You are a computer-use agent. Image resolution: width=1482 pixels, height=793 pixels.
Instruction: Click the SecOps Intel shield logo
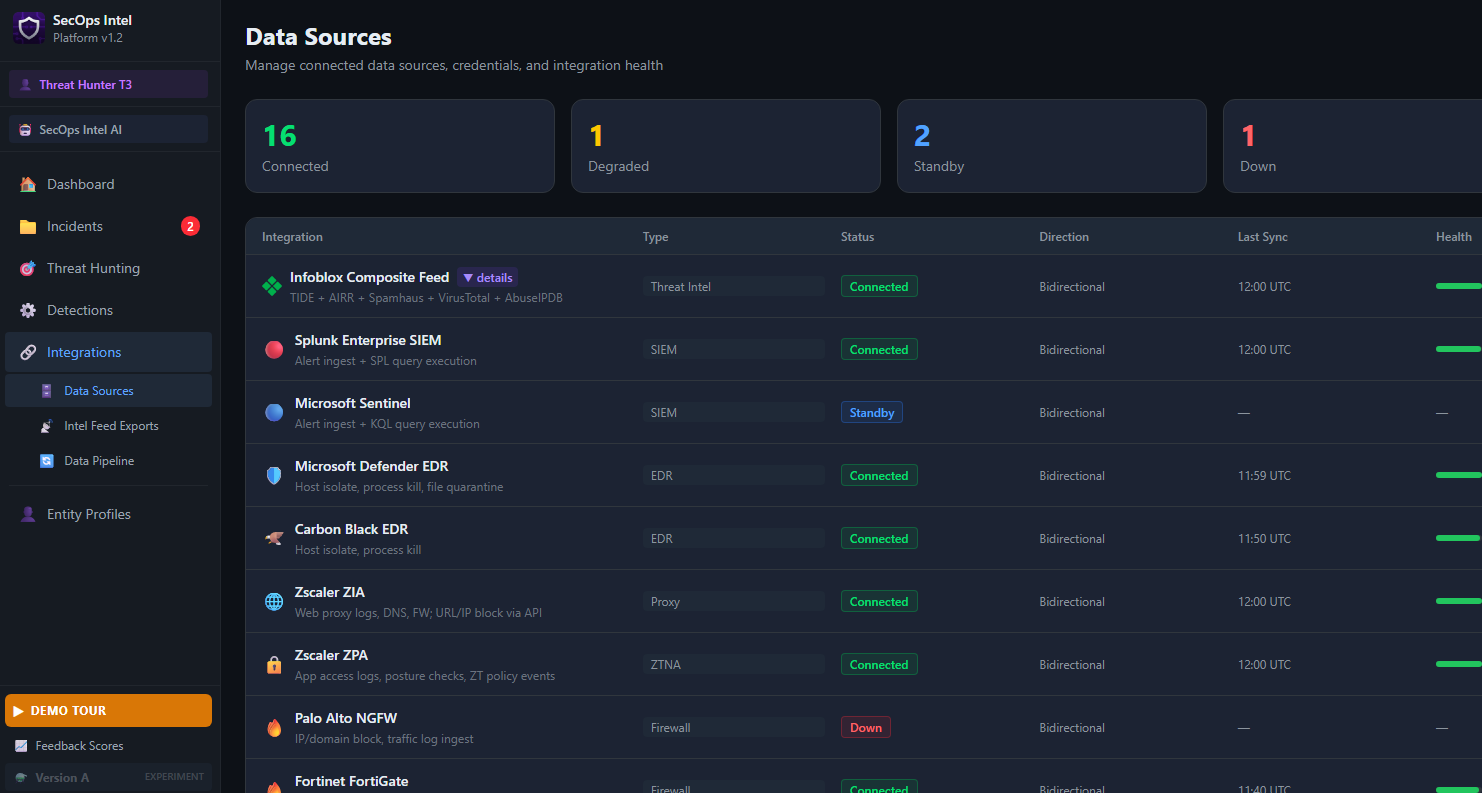29,28
